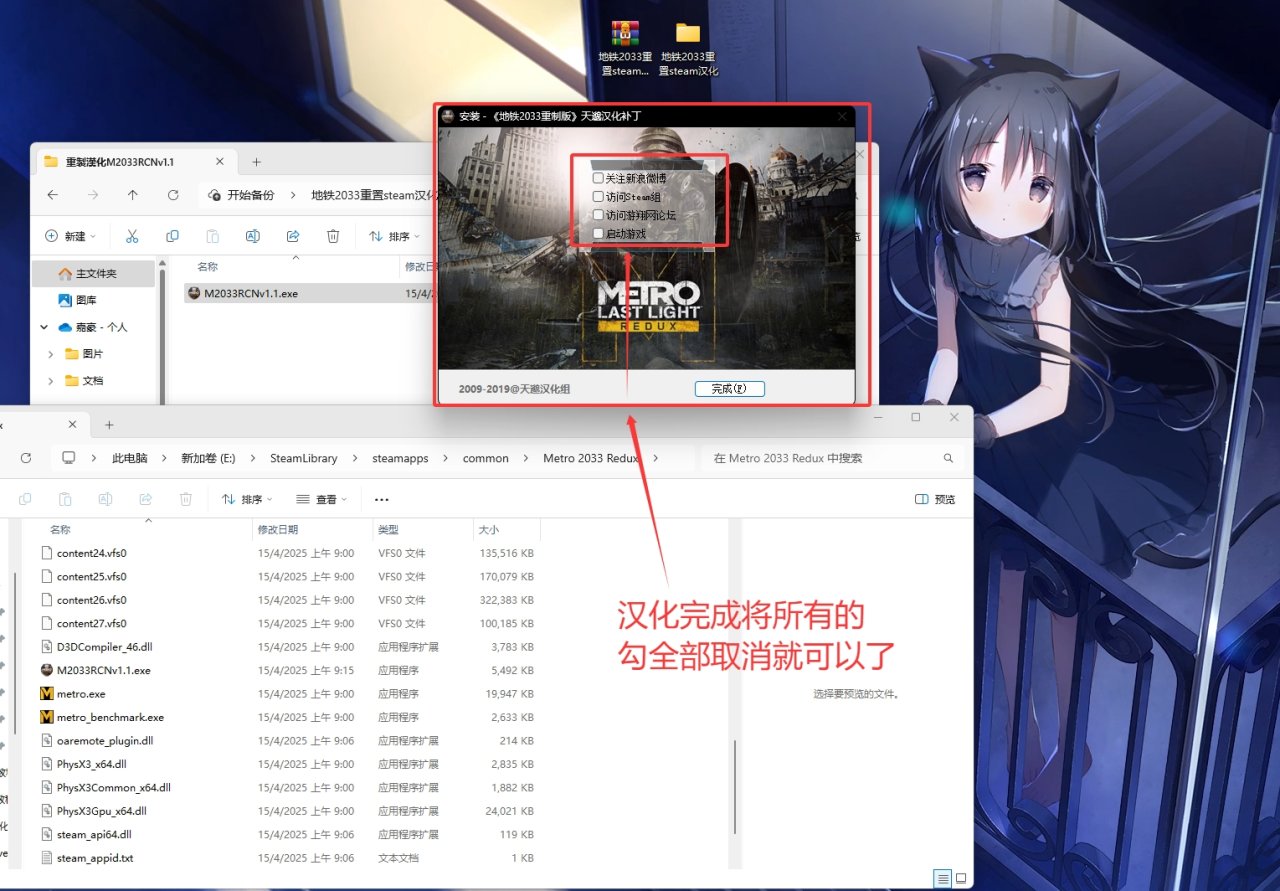Image resolution: width=1280 pixels, height=891 pixels.
Task: Refresh the 重製漢化M2033RCNv1.1 window
Action: coord(173,195)
